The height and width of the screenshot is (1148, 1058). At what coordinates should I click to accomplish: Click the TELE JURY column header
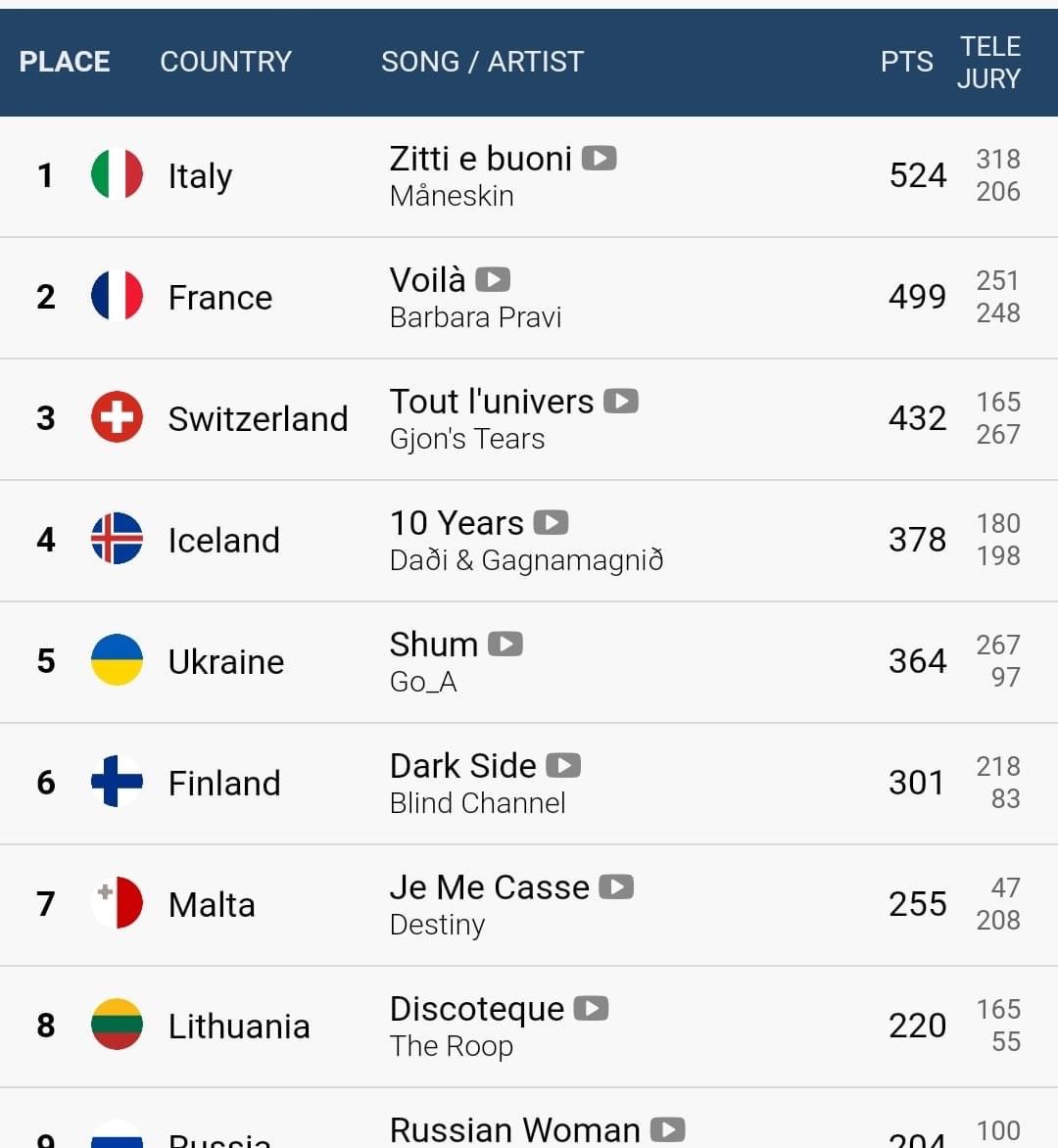[x=988, y=63]
